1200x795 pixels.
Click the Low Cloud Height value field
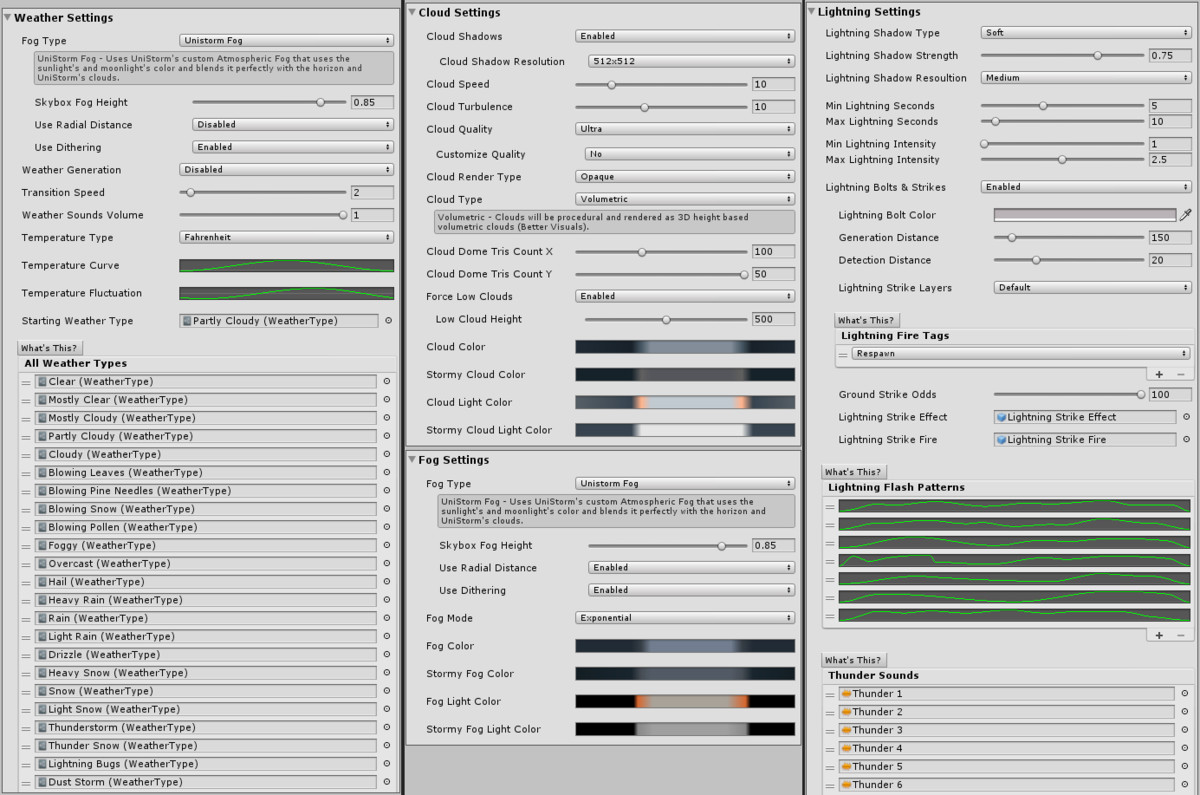773,320
